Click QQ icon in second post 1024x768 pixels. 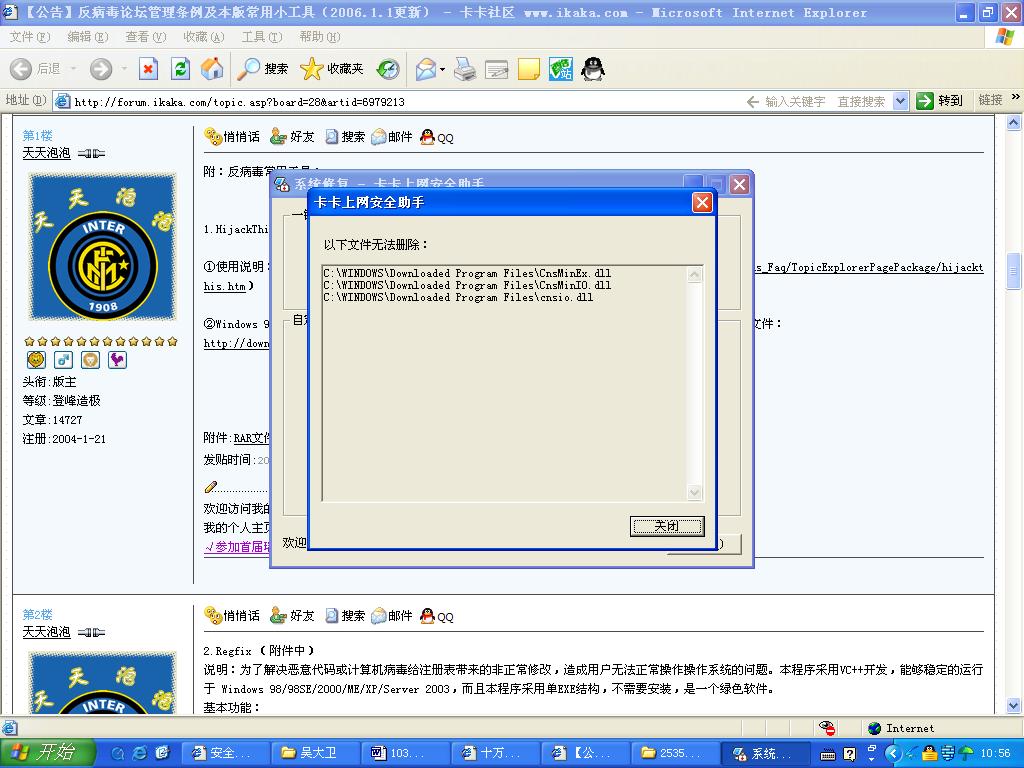click(x=437, y=616)
